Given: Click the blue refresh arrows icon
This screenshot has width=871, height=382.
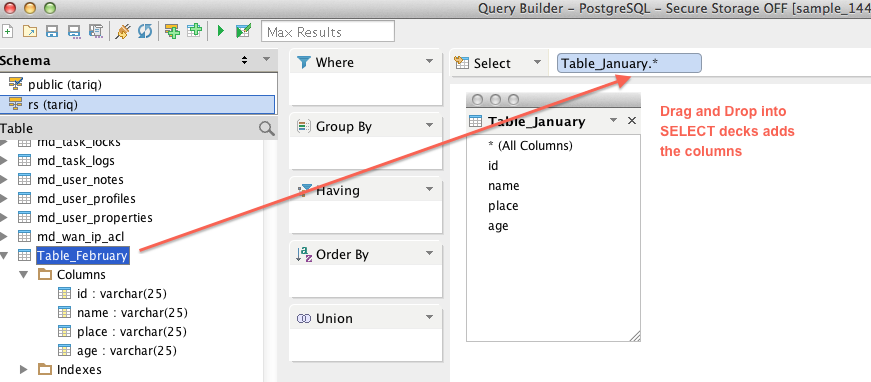Looking at the screenshot, I should [144, 32].
